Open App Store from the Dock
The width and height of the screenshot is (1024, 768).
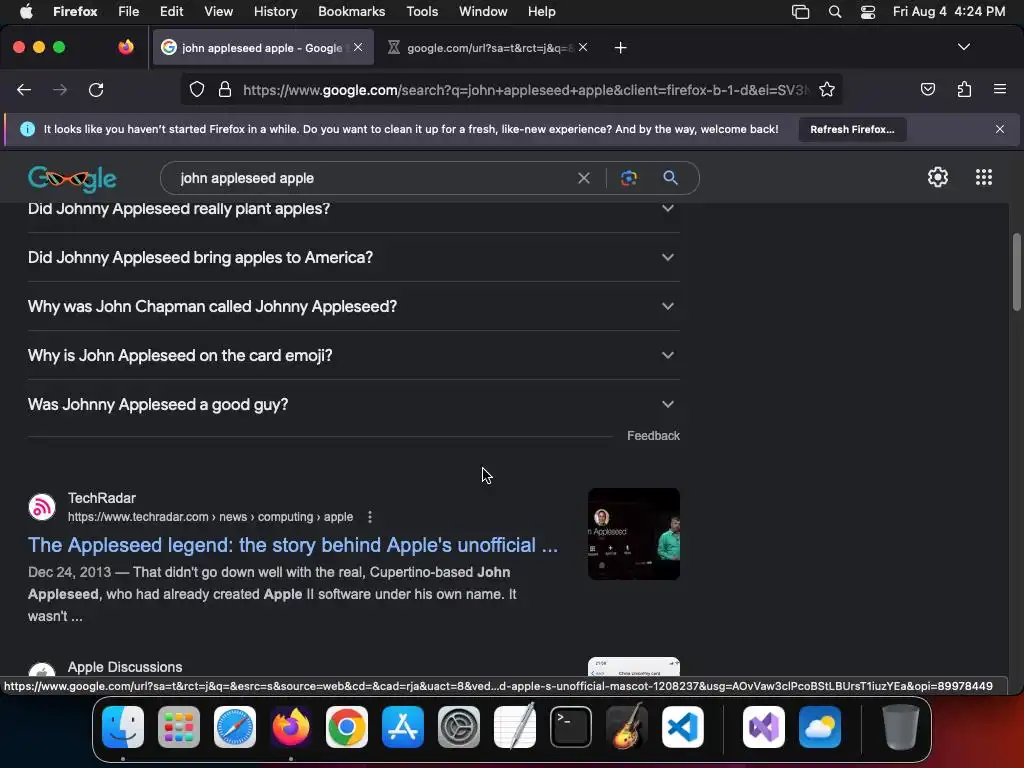click(x=403, y=727)
